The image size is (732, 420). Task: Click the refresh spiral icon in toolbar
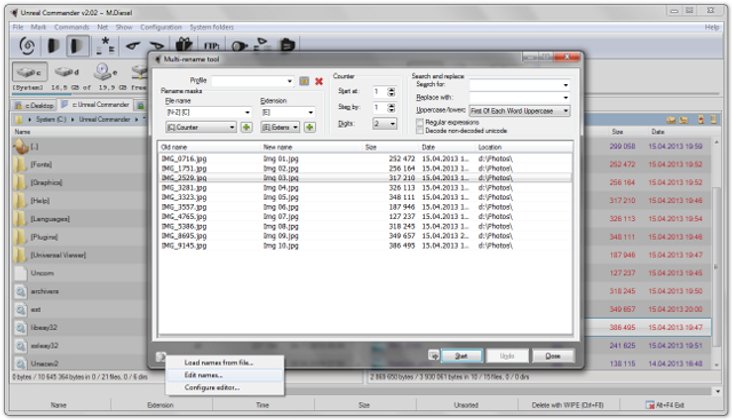27,45
